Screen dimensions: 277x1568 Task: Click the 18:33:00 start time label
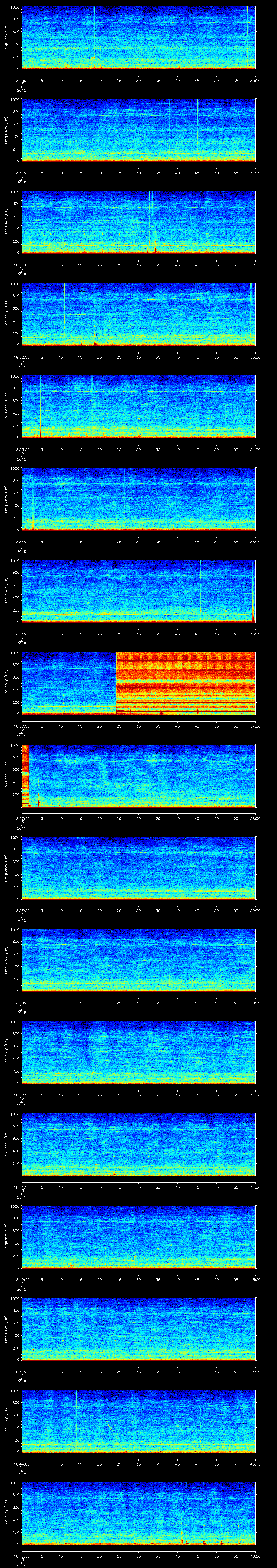point(21,449)
